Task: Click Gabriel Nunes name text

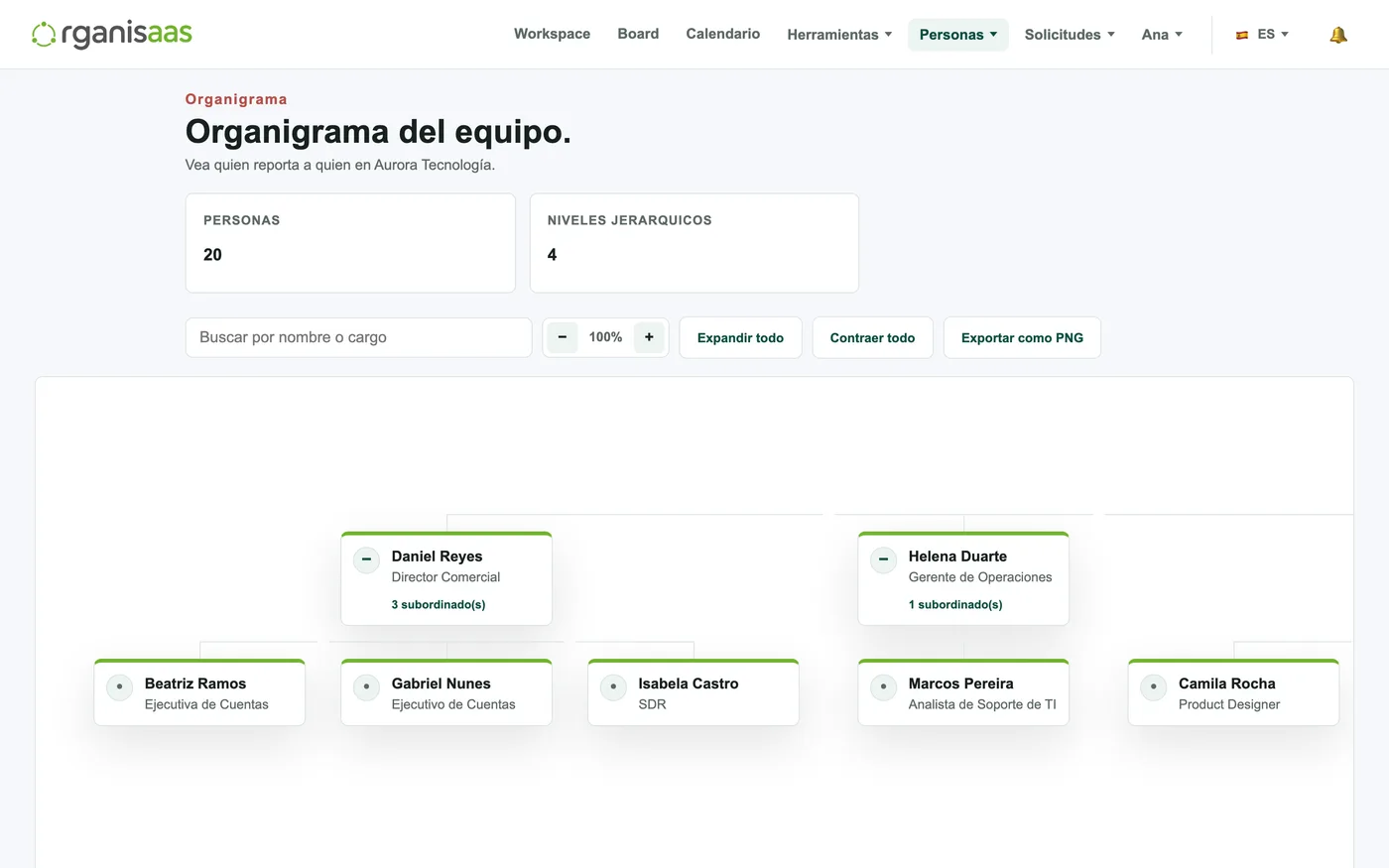Action: (441, 683)
